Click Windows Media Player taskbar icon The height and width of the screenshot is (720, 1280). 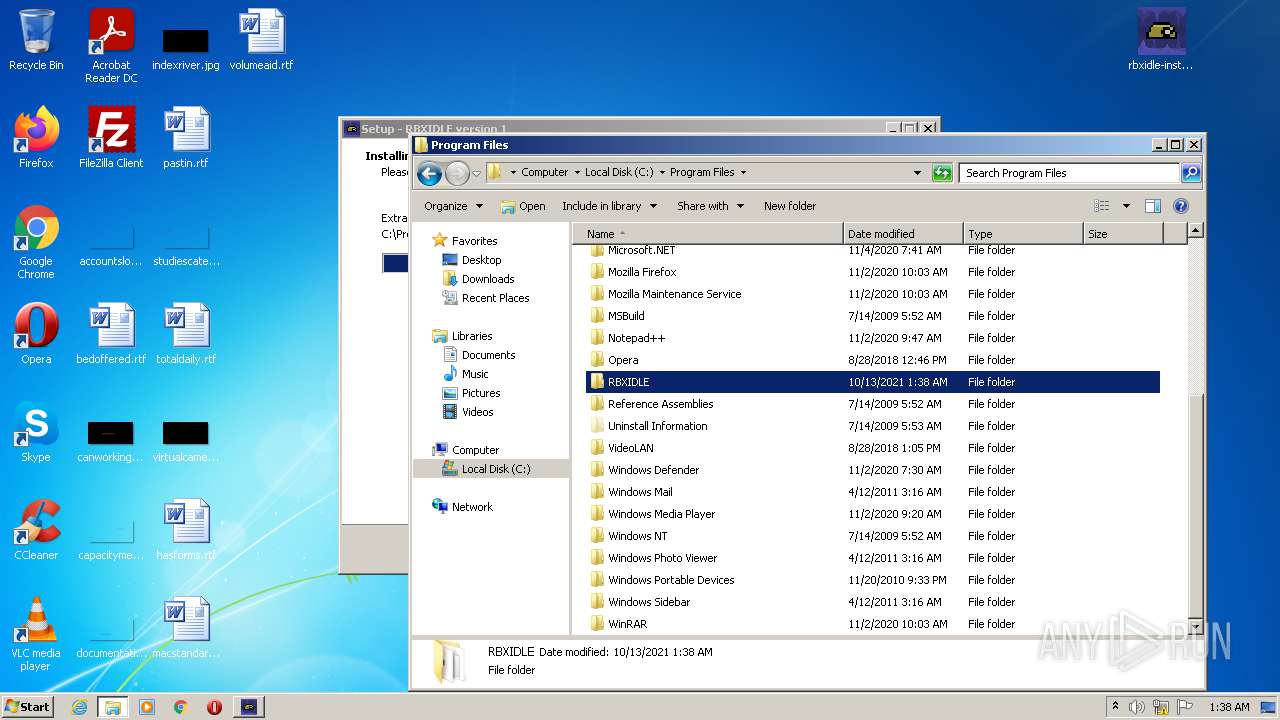(x=147, y=707)
